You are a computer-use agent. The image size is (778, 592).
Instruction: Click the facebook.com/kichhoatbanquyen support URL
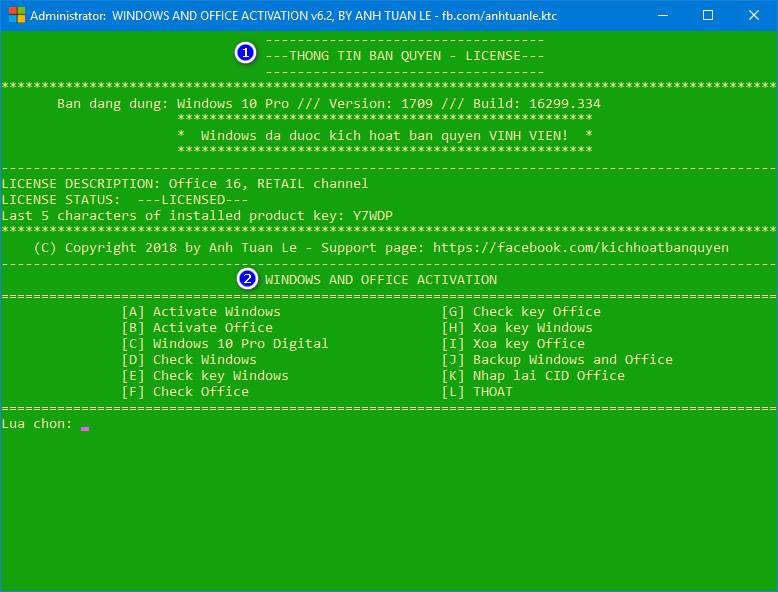pos(581,248)
